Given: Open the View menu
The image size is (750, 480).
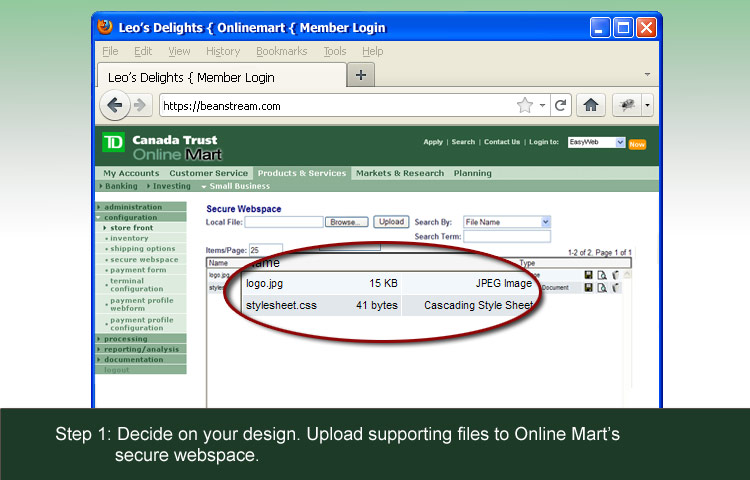Looking at the screenshot, I should pos(179,51).
